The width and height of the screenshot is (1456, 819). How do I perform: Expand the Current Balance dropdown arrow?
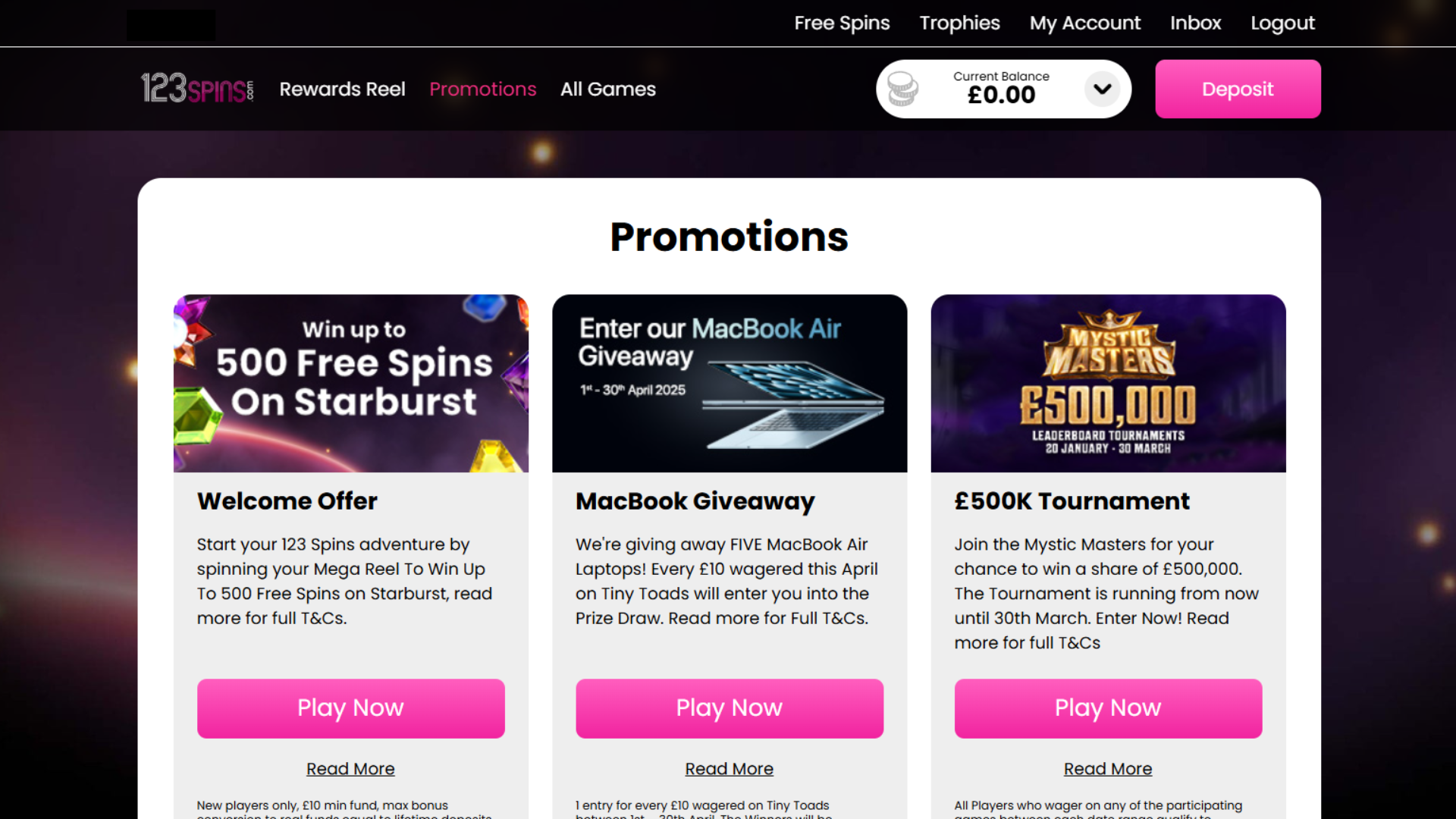point(1102,89)
